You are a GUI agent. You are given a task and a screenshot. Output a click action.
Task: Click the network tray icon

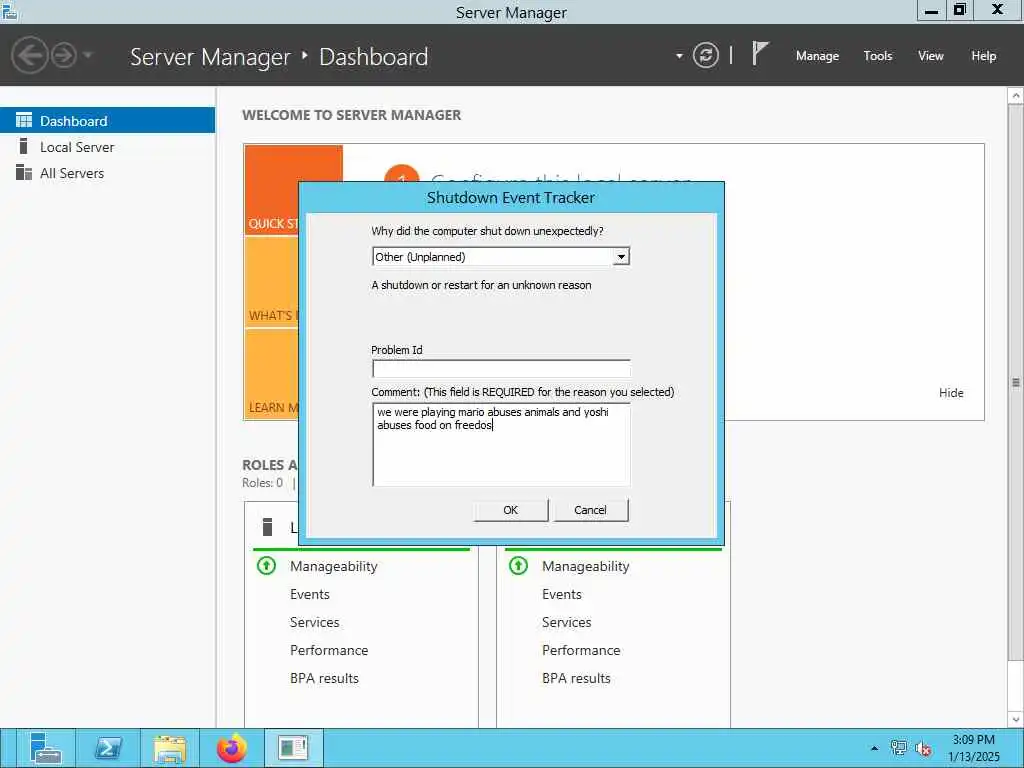pos(899,748)
